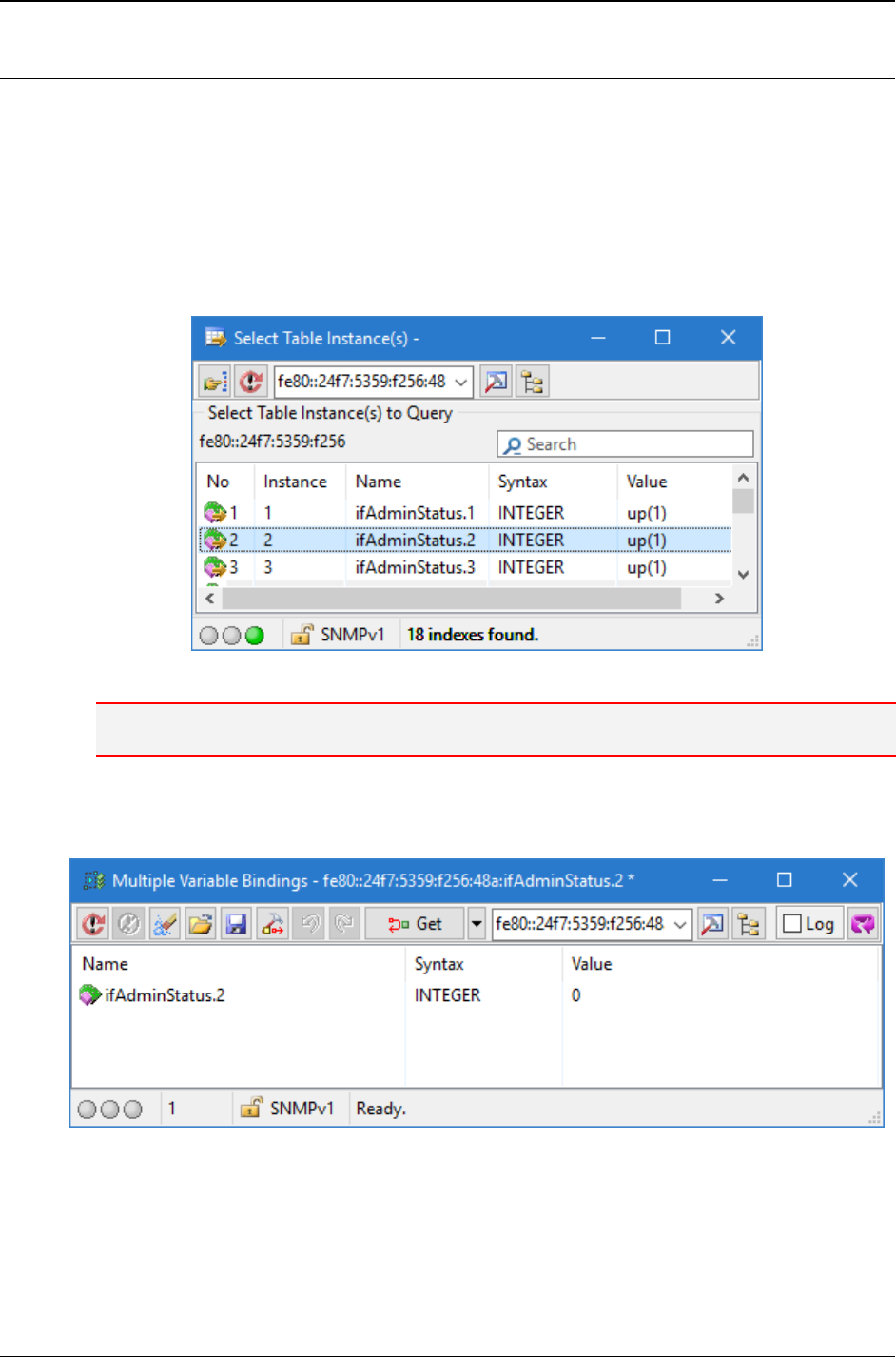
Task: Click the undo icon in Multiple Variable Bindings
Action: [x=309, y=924]
